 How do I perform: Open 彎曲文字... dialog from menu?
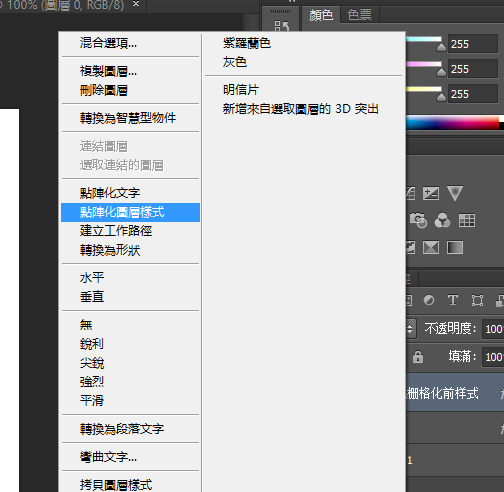130,457
